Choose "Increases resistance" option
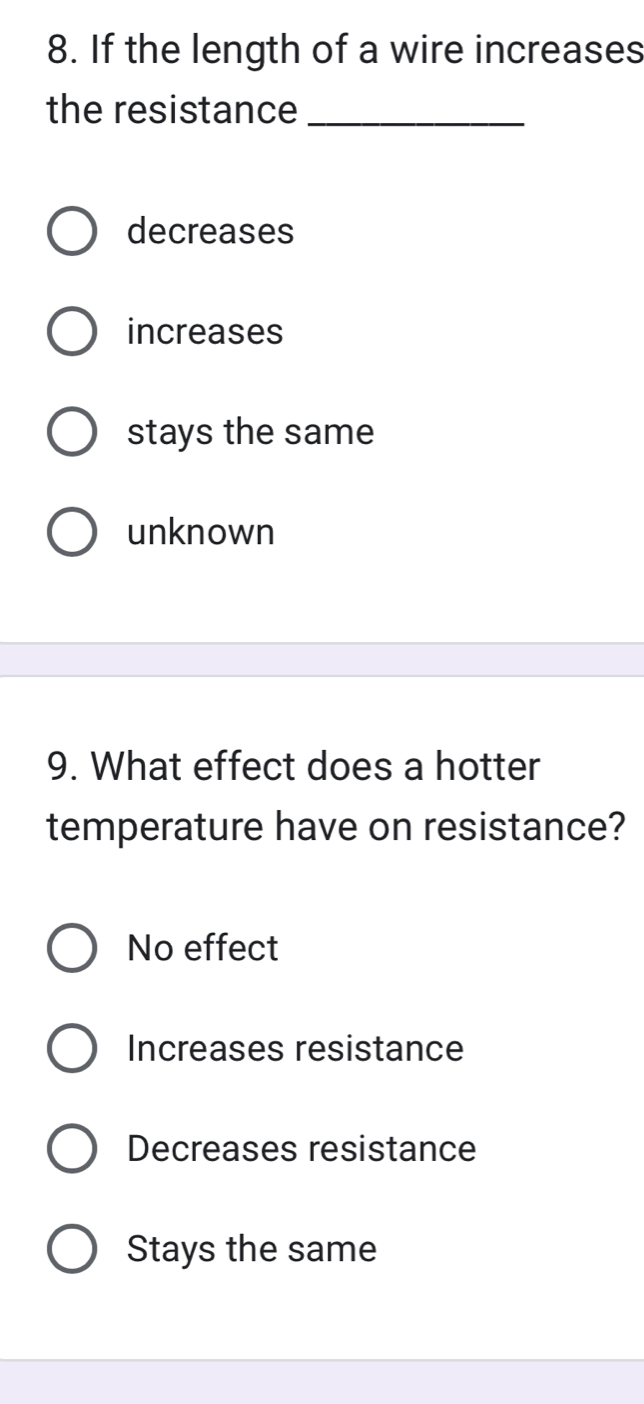644x1404 pixels. [x=73, y=1048]
